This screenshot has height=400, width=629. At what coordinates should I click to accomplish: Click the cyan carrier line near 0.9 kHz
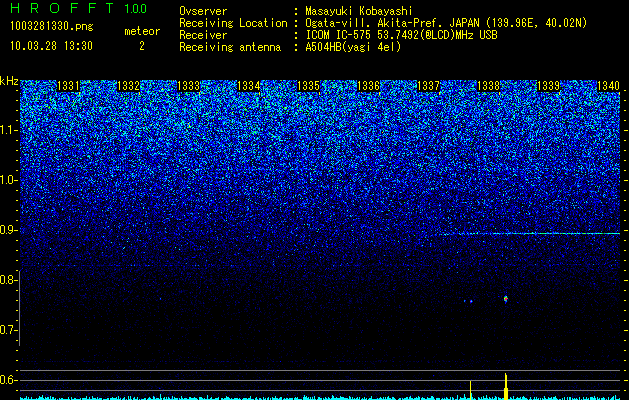point(530,233)
